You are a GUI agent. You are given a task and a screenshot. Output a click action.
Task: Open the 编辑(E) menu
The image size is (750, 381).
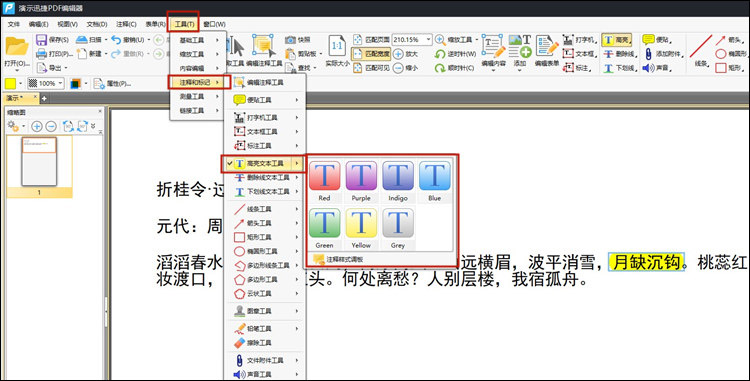(x=38, y=24)
